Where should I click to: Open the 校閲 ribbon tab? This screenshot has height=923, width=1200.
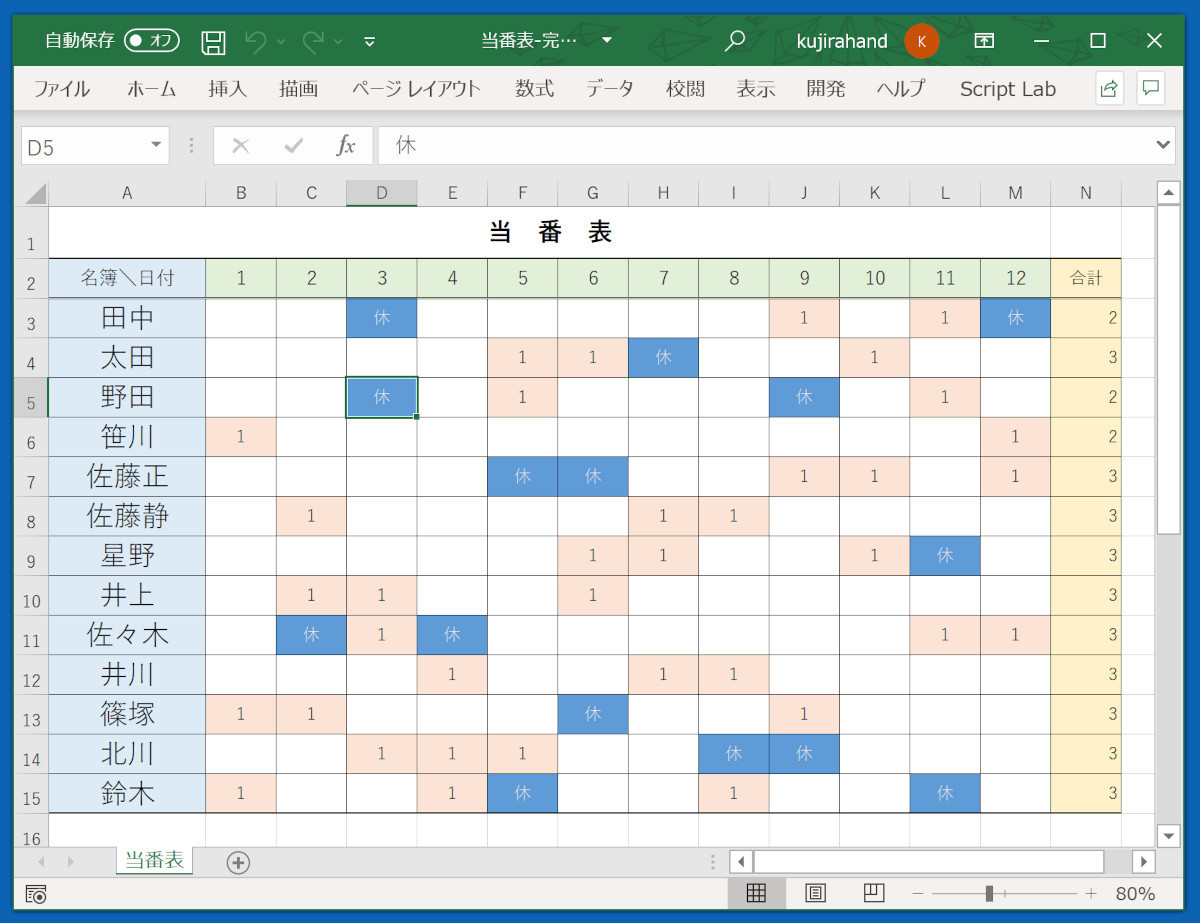coord(685,88)
